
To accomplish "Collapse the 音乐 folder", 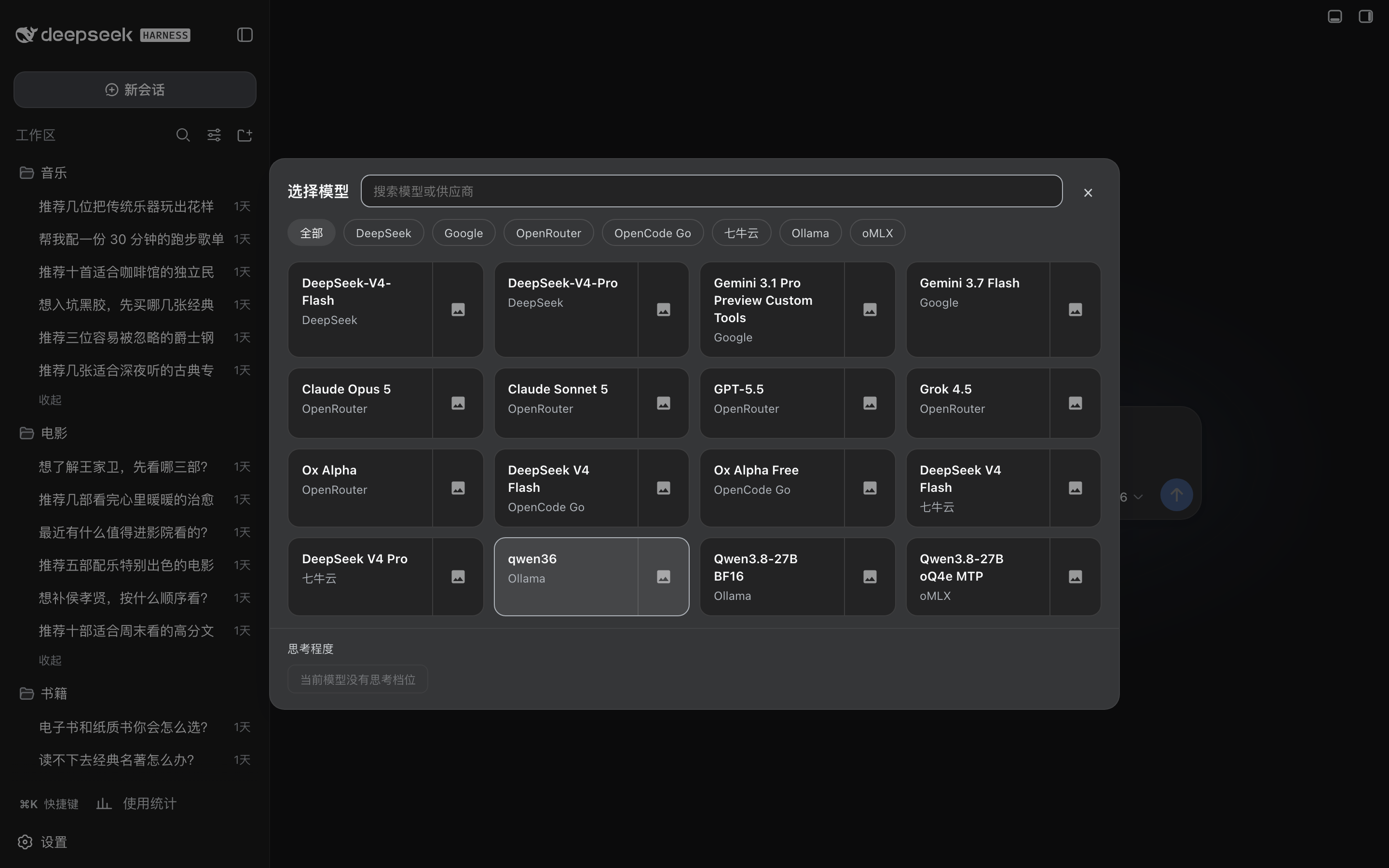I will 43,173.
